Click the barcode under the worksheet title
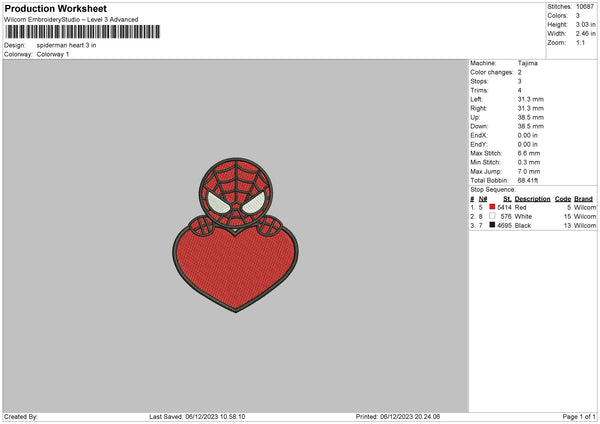 pyautogui.click(x=83, y=32)
